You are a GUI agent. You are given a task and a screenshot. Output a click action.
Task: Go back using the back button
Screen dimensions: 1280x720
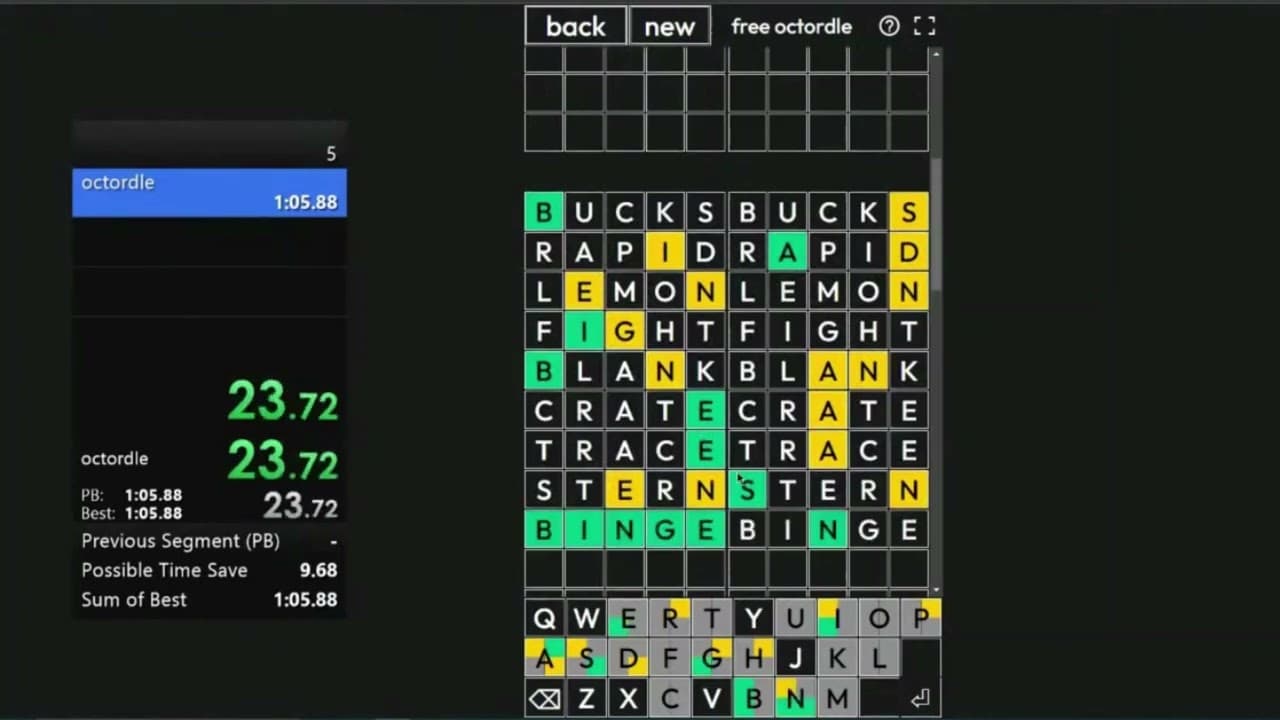(x=575, y=26)
